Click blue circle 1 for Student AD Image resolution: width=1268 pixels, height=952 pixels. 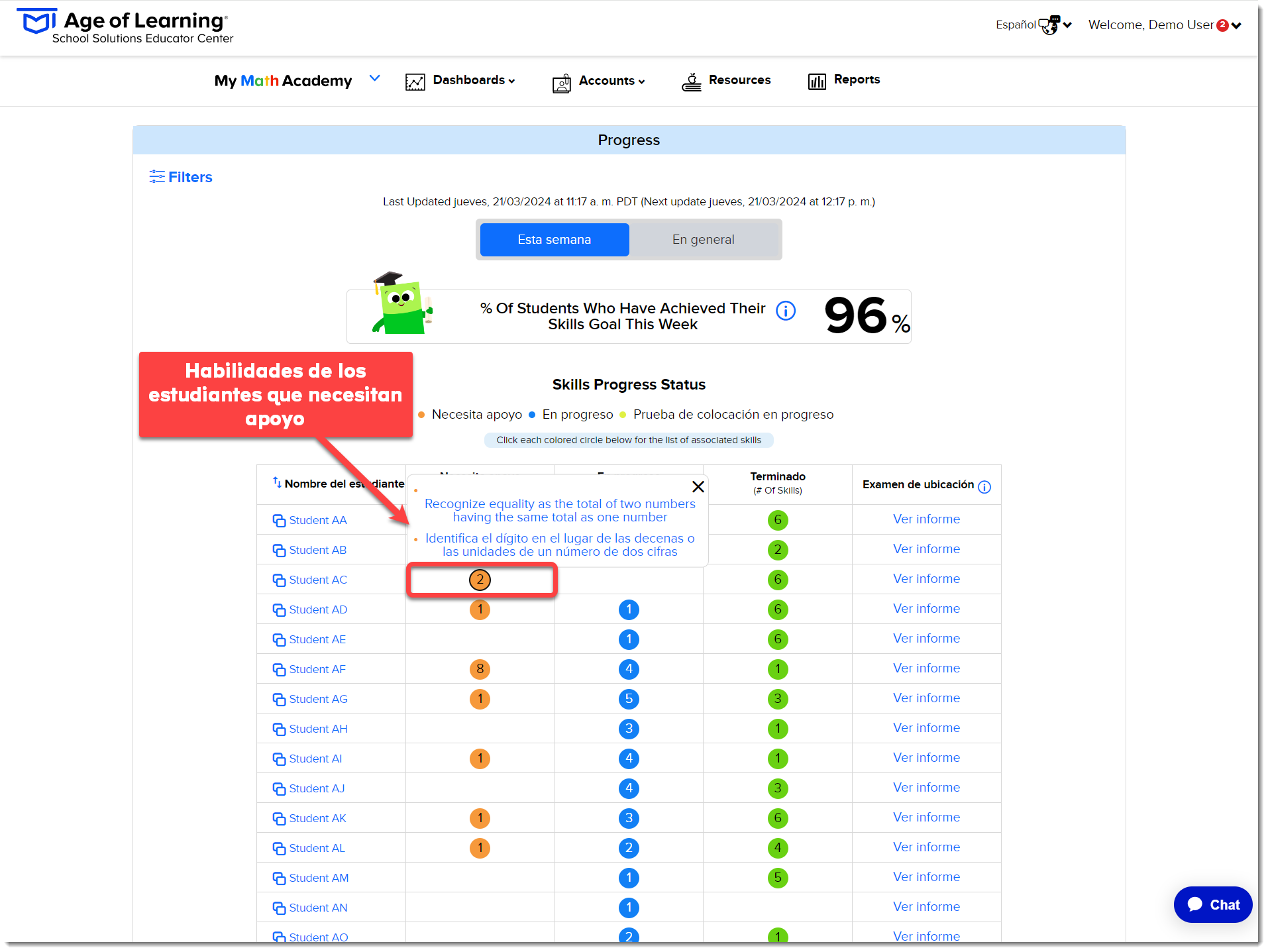coord(629,609)
